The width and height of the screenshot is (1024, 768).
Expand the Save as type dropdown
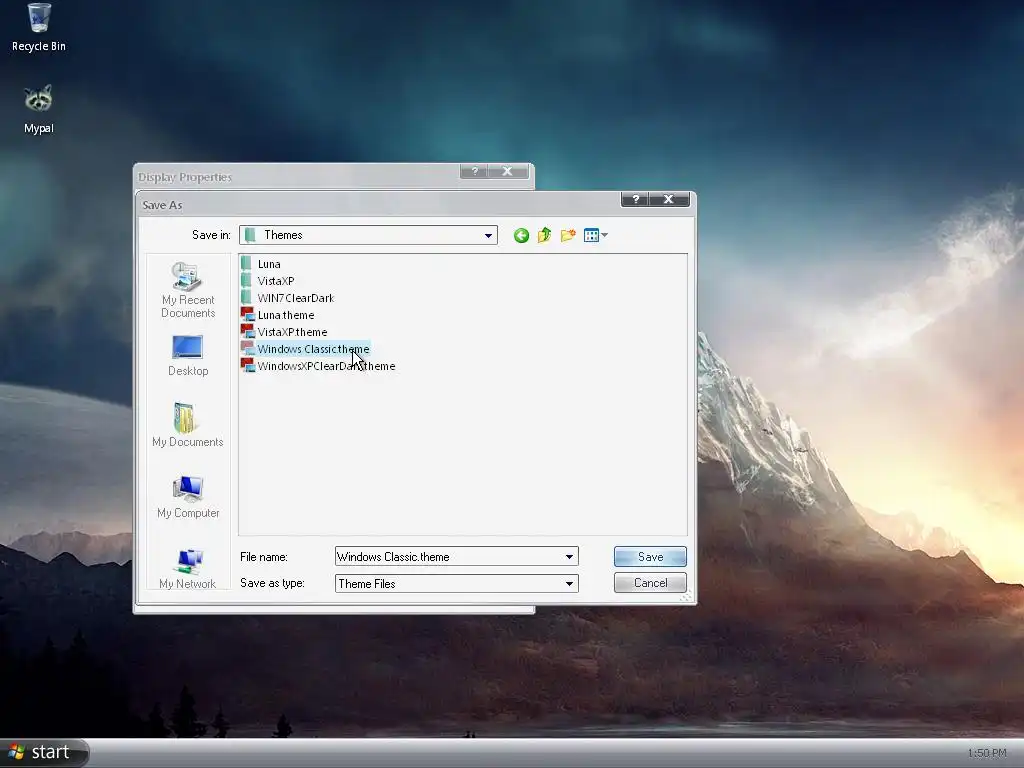[569, 584]
